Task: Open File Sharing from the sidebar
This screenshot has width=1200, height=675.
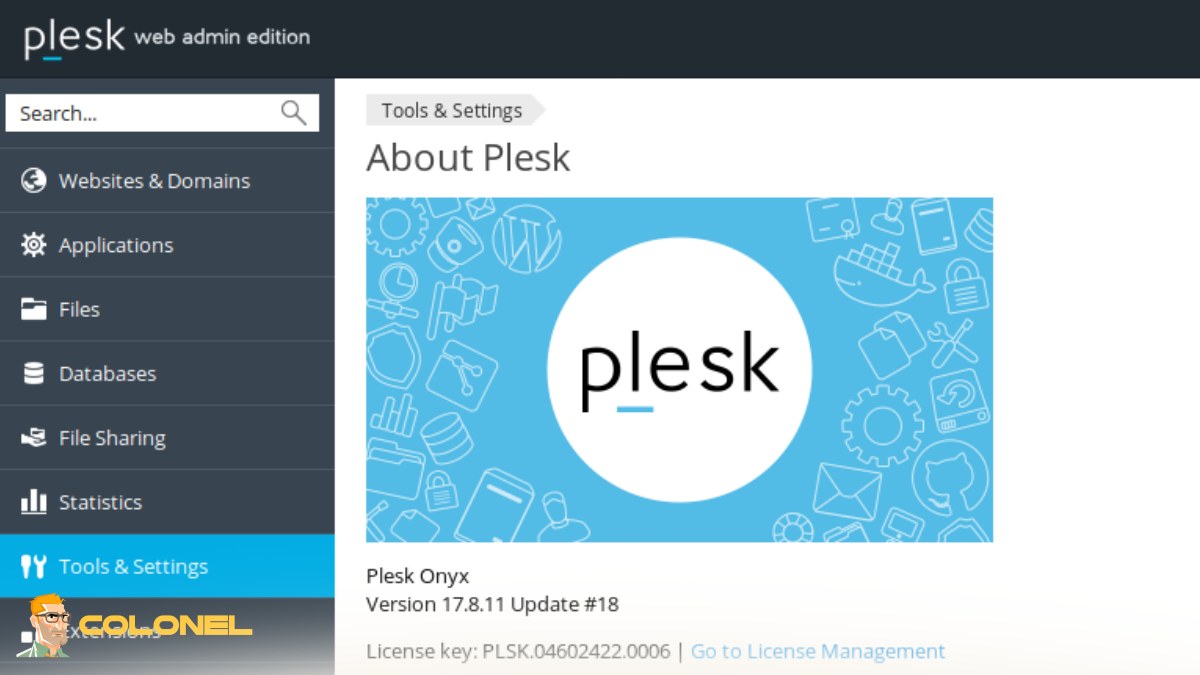Action: point(113,437)
